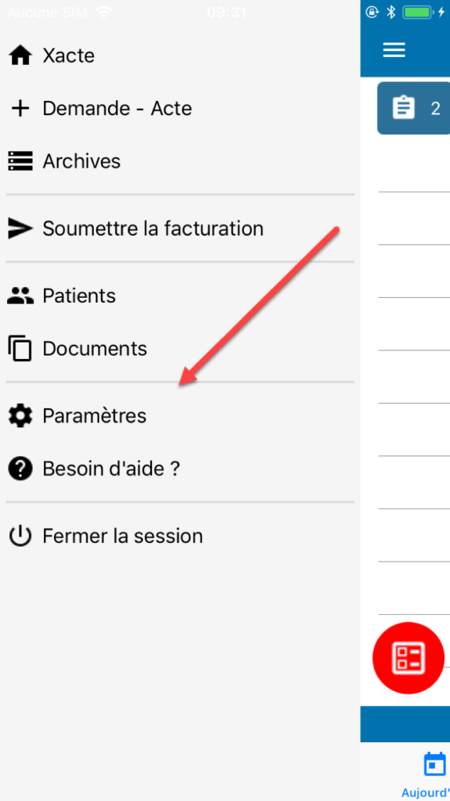Tap the power icon to close session
450x801 pixels.
click(20, 536)
